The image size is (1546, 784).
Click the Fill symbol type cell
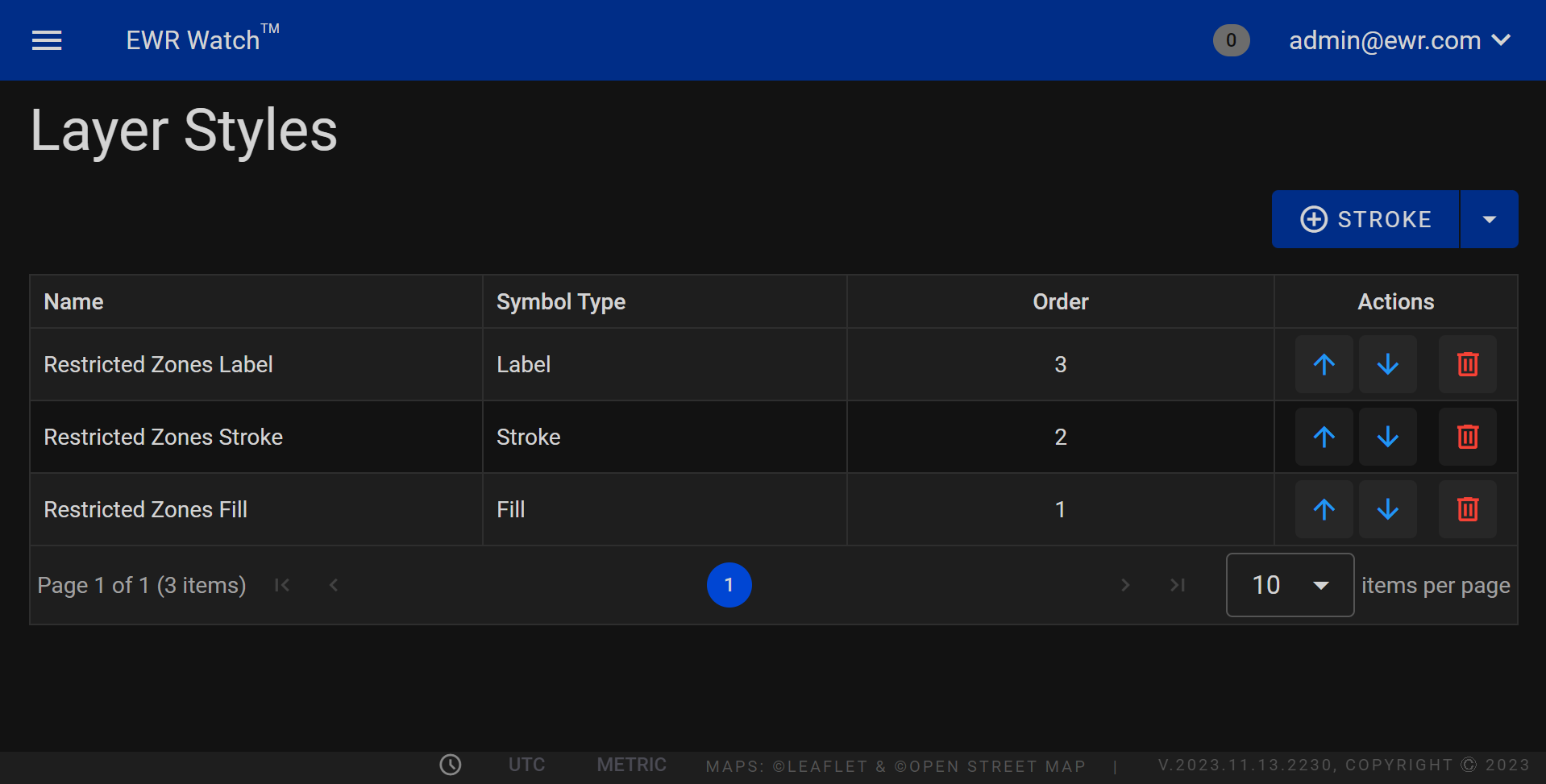(665, 509)
